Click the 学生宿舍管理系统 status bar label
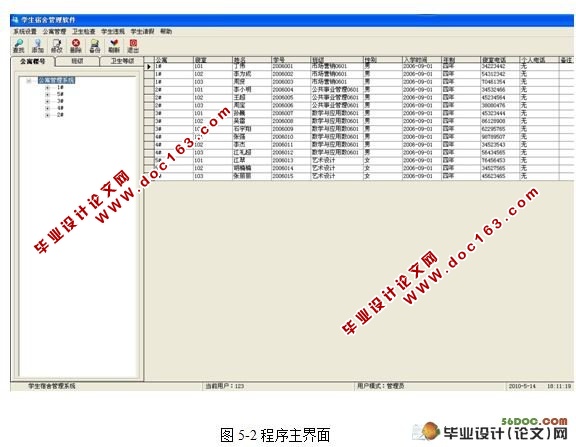576x447 pixels. coord(52,386)
